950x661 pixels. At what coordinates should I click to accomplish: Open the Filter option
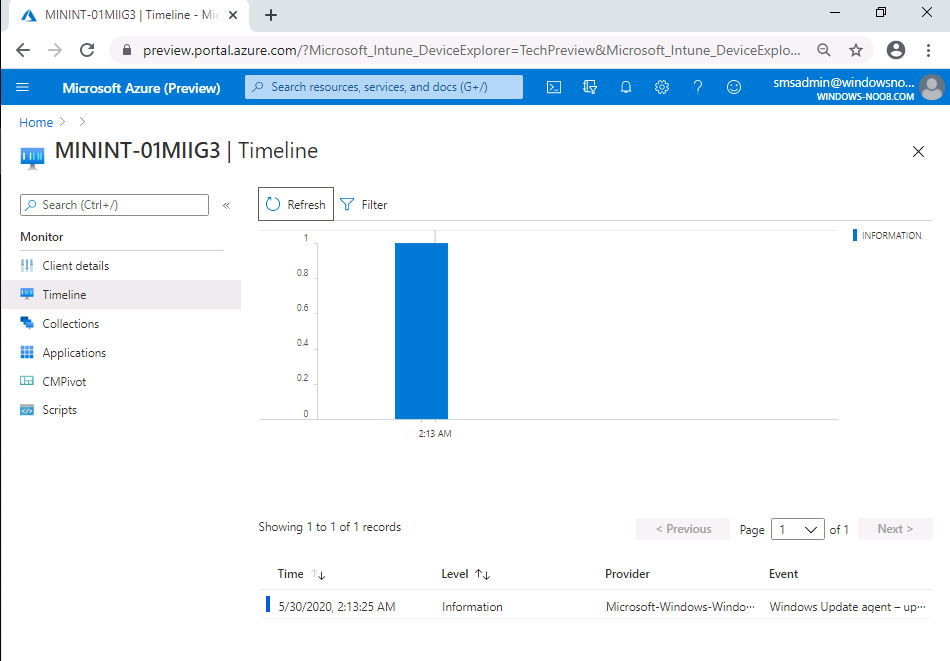click(x=364, y=205)
